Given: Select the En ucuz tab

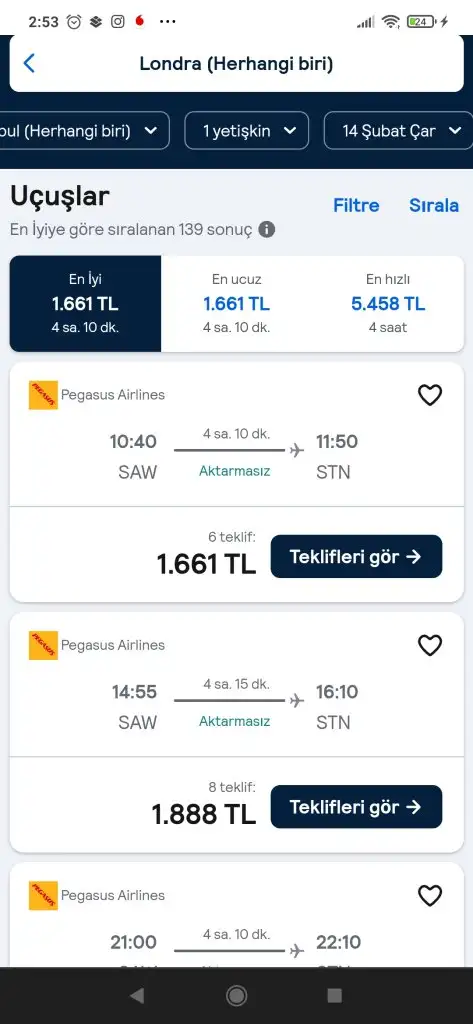Looking at the screenshot, I should tap(236, 304).
